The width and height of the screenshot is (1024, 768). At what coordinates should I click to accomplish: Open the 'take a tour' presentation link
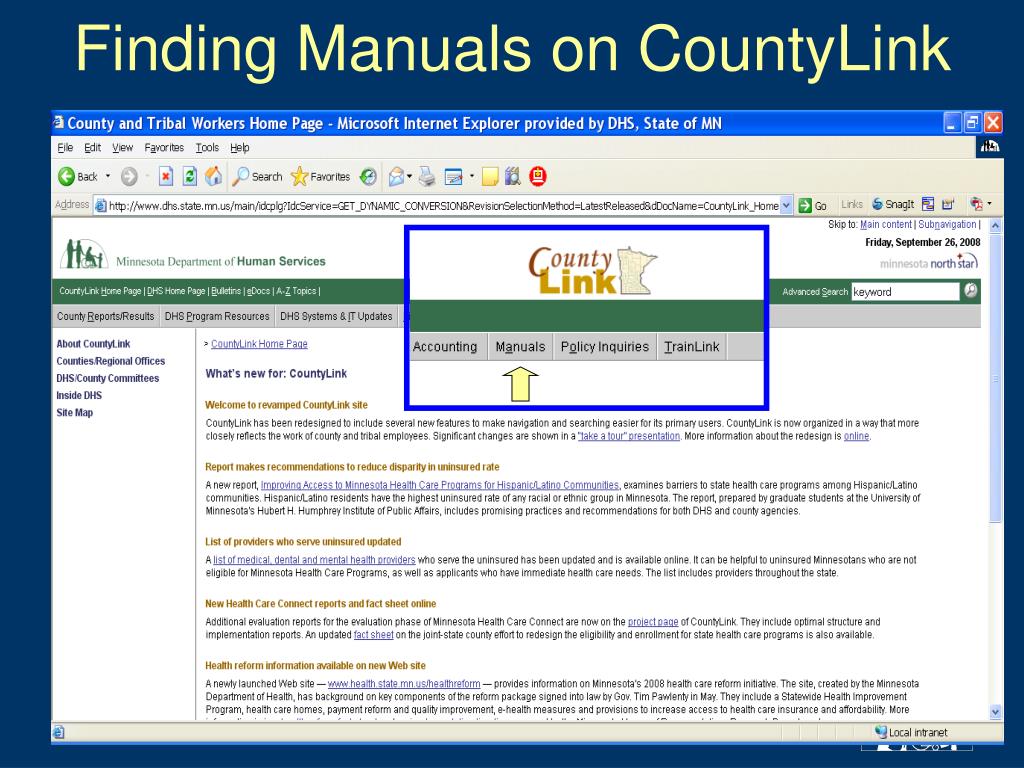pos(628,436)
